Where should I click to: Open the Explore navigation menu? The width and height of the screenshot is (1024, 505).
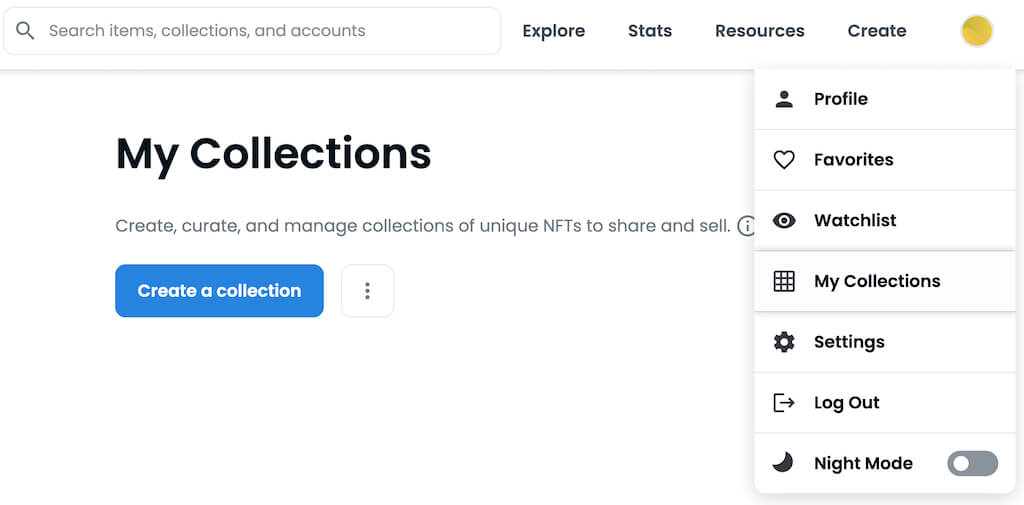coord(553,31)
